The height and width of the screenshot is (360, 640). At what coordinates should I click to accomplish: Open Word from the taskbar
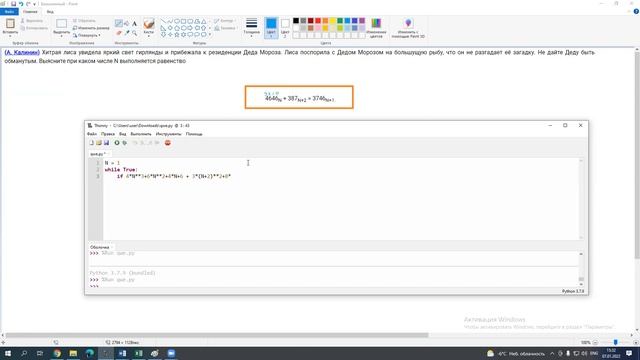pyautogui.click(x=122, y=353)
